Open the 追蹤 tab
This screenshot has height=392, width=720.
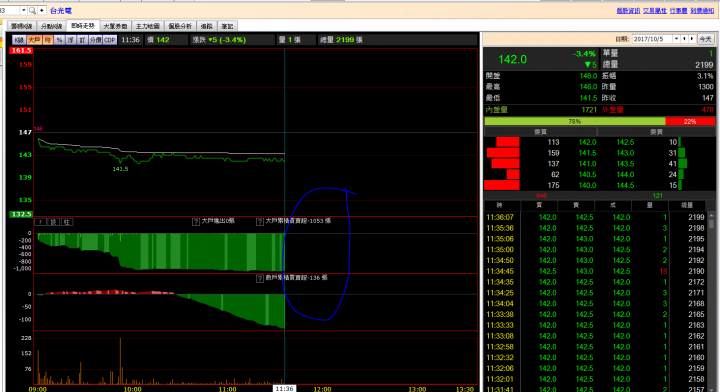[207, 27]
